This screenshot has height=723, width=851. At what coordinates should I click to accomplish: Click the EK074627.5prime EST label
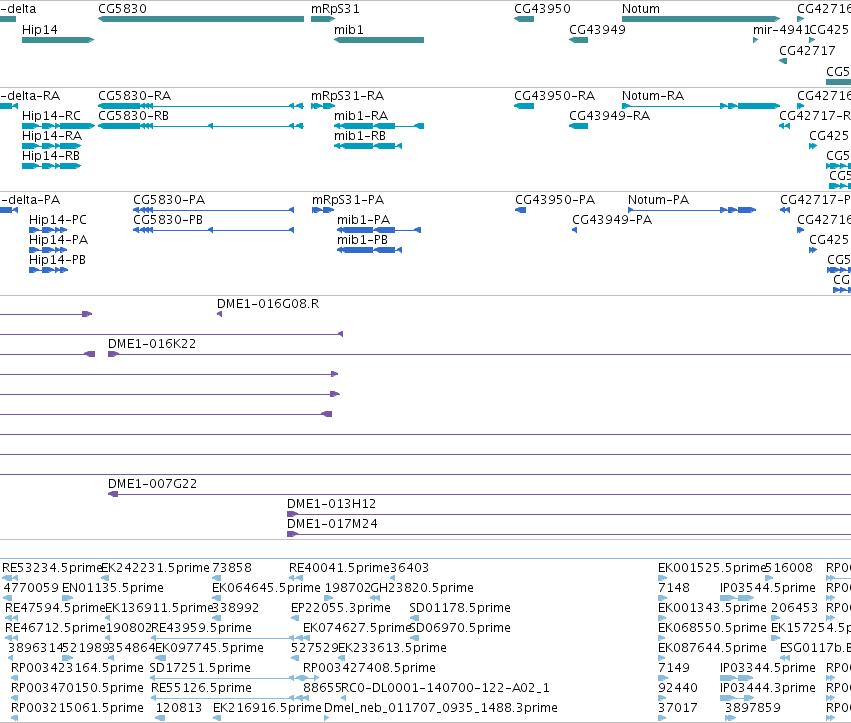point(356,628)
